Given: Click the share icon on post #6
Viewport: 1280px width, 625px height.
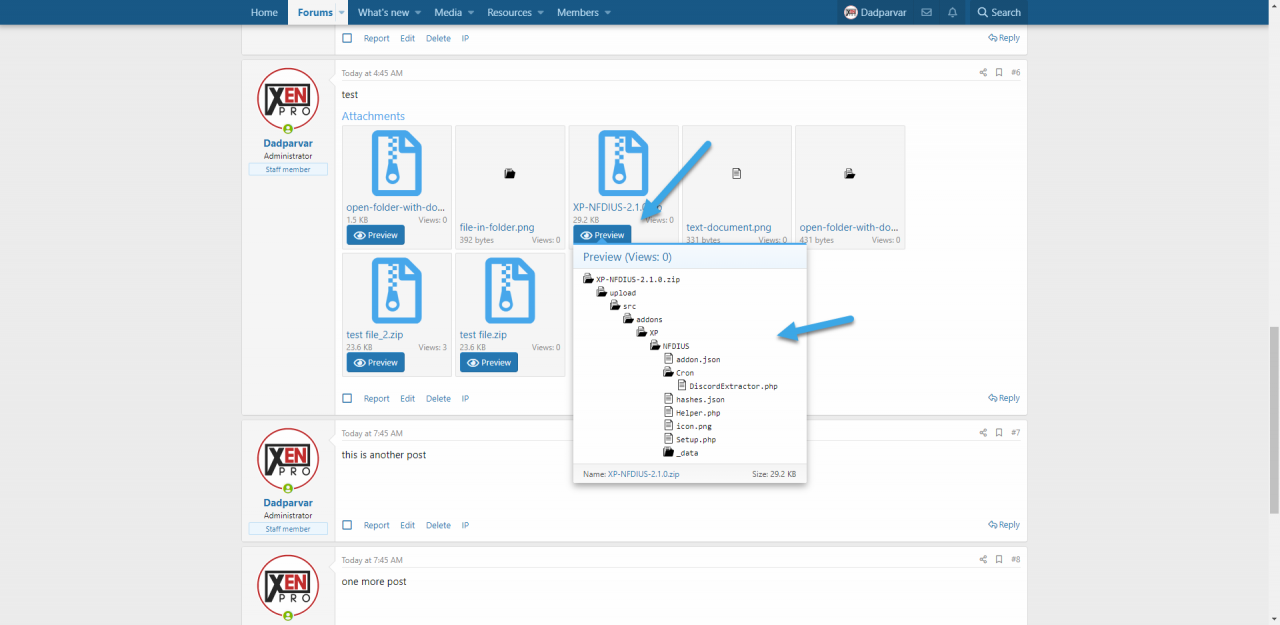Looking at the screenshot, I should [983, 73].
